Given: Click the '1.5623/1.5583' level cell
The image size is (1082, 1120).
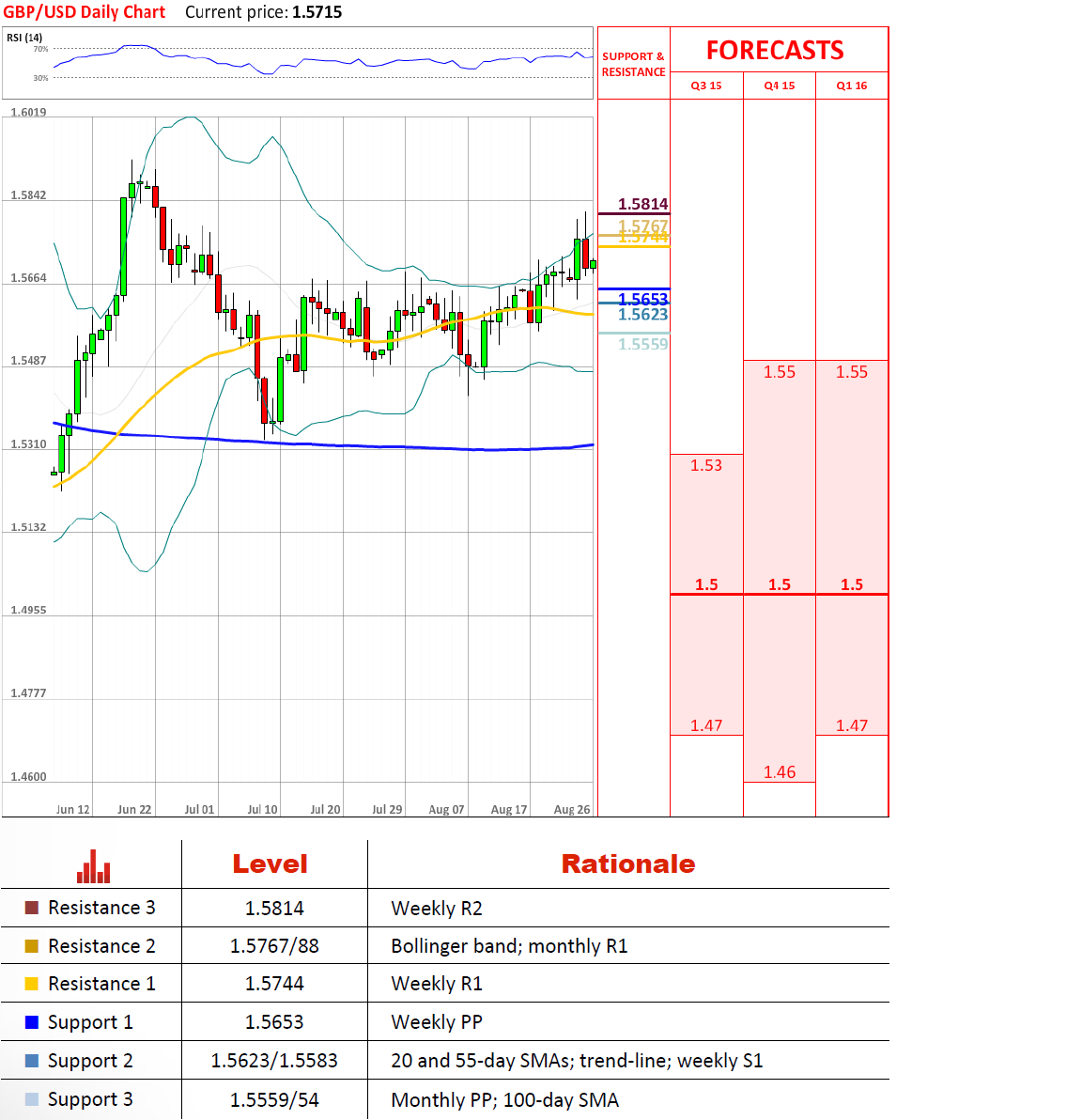Looking at the screenshot, I should [274, 1061].
